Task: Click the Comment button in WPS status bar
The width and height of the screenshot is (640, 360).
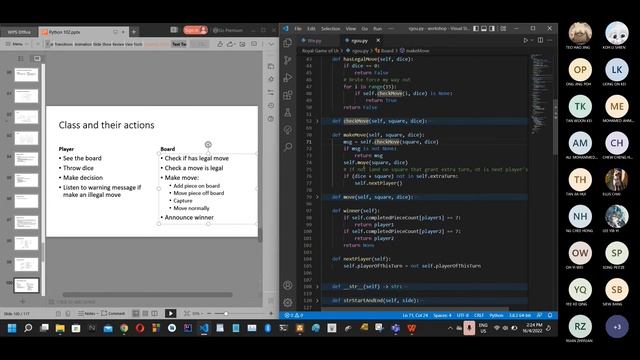Action: [113, 313]
